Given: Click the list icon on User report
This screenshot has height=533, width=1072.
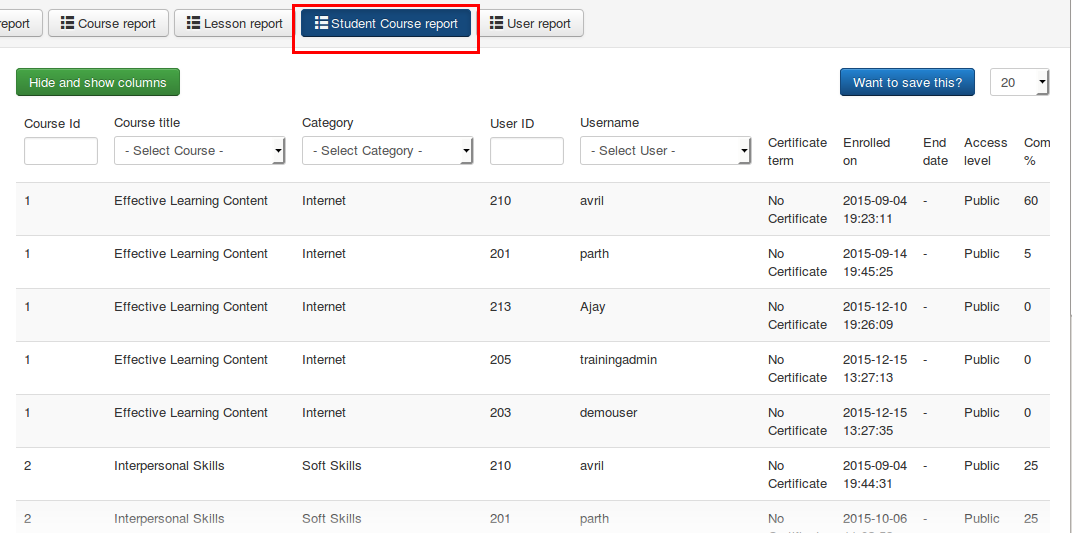Looking at the screenshot, I should coord(497,24).
